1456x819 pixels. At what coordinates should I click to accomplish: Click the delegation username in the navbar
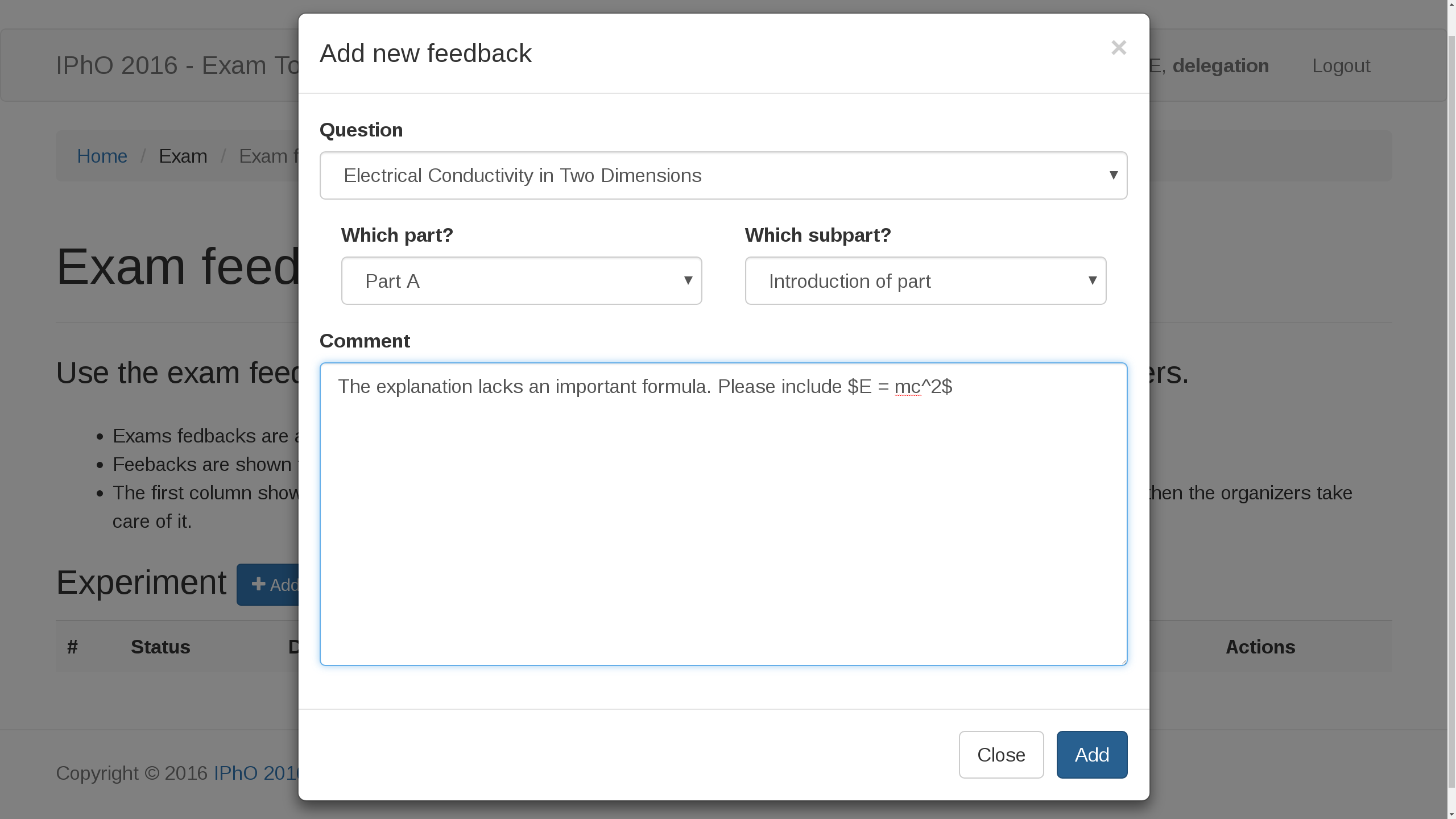pos(1221,65)
